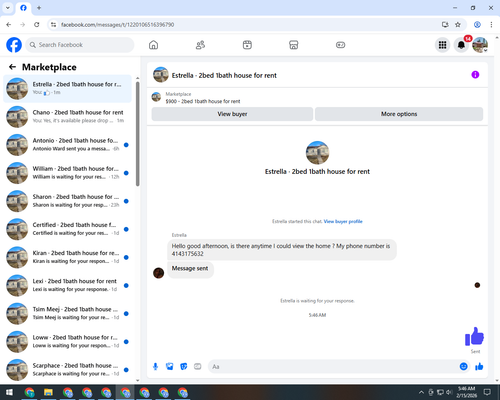This screenshot has width=500, height=400.
Task: Reload the page
Action: (37, 25)
